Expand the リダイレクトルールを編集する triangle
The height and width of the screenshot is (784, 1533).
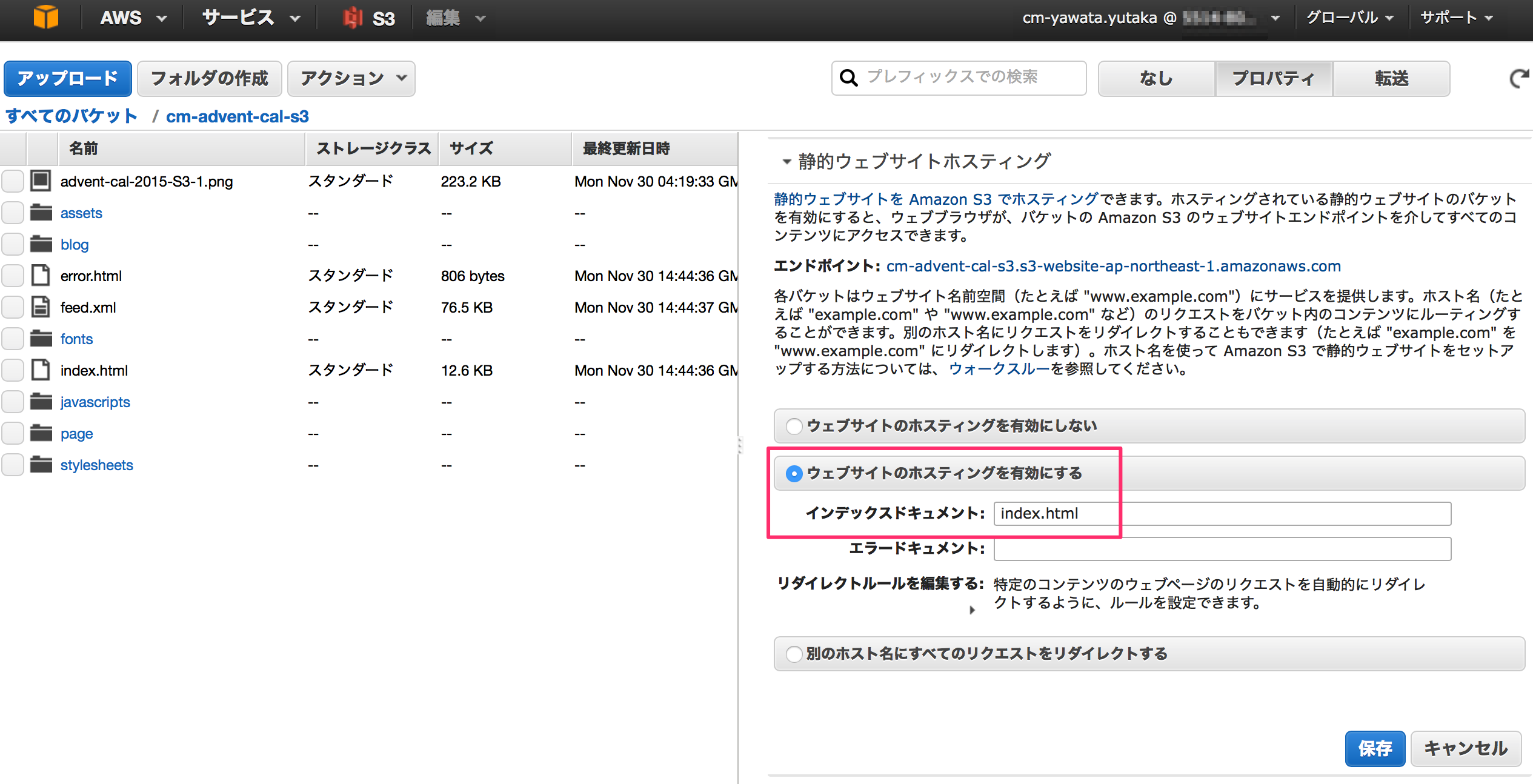[x=972, y=610]
